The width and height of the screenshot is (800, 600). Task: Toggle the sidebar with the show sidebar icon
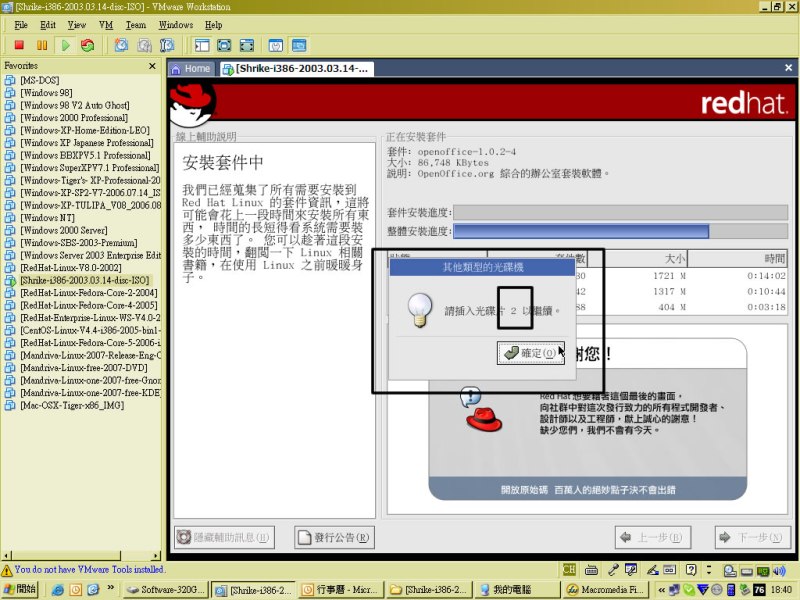coord(202,45)
